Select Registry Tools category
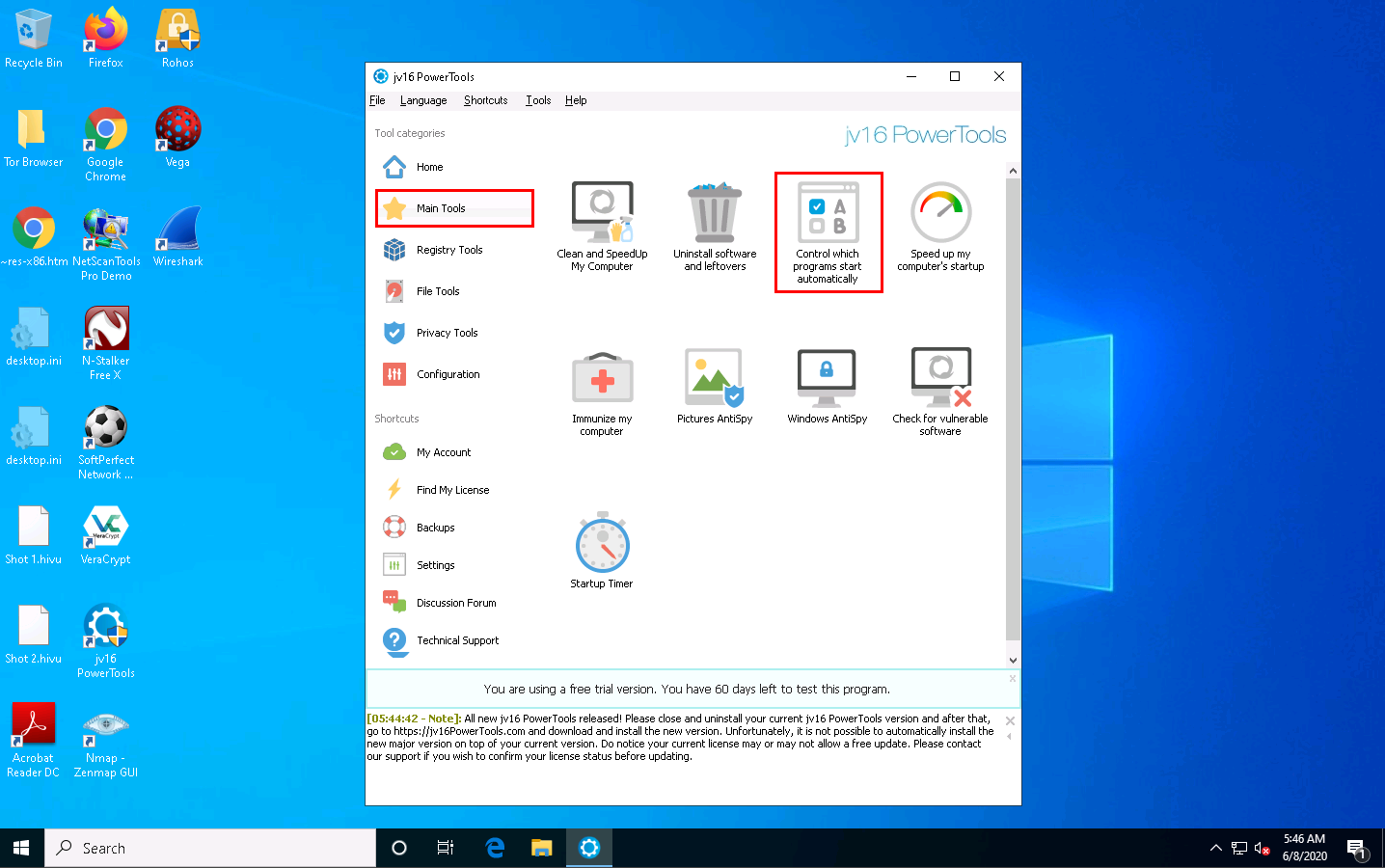1385x868 pixels. pyautogui.click(x=433, y=250)
